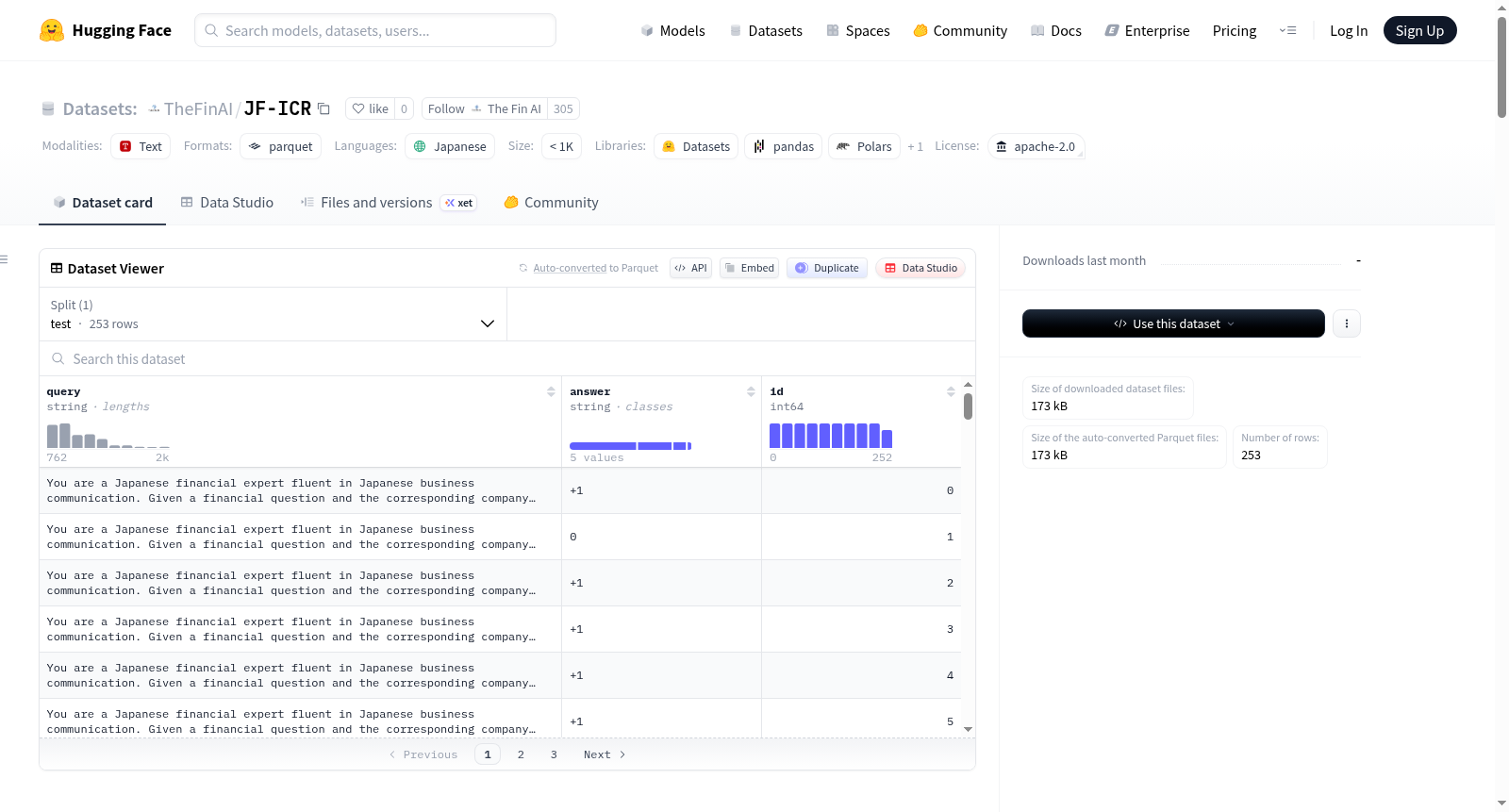
Task: Click the 305 followers count
Action: point(563,108)
